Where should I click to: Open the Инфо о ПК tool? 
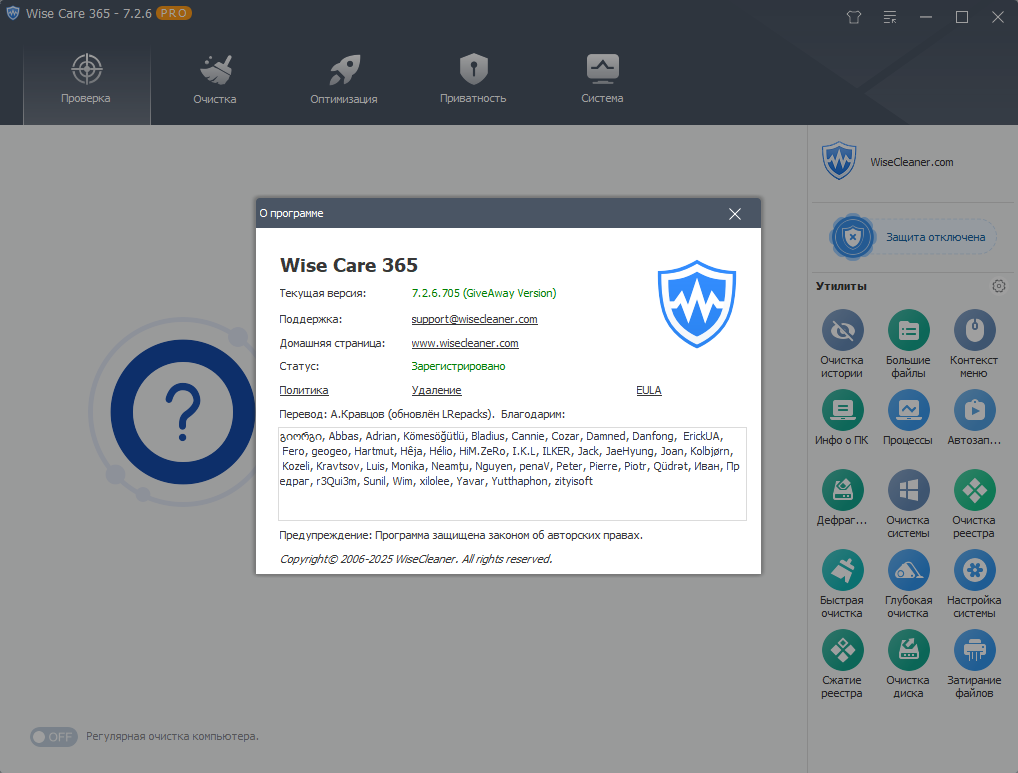pyautogui.click(x=842, y=411)
